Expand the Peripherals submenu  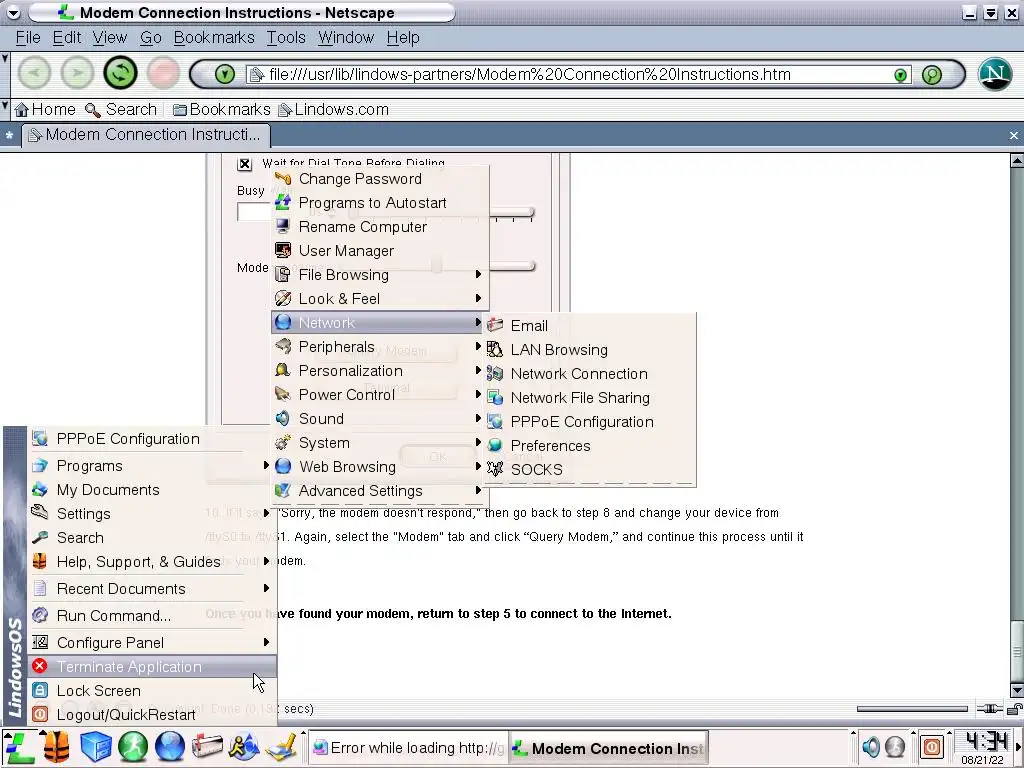(379, 347)
